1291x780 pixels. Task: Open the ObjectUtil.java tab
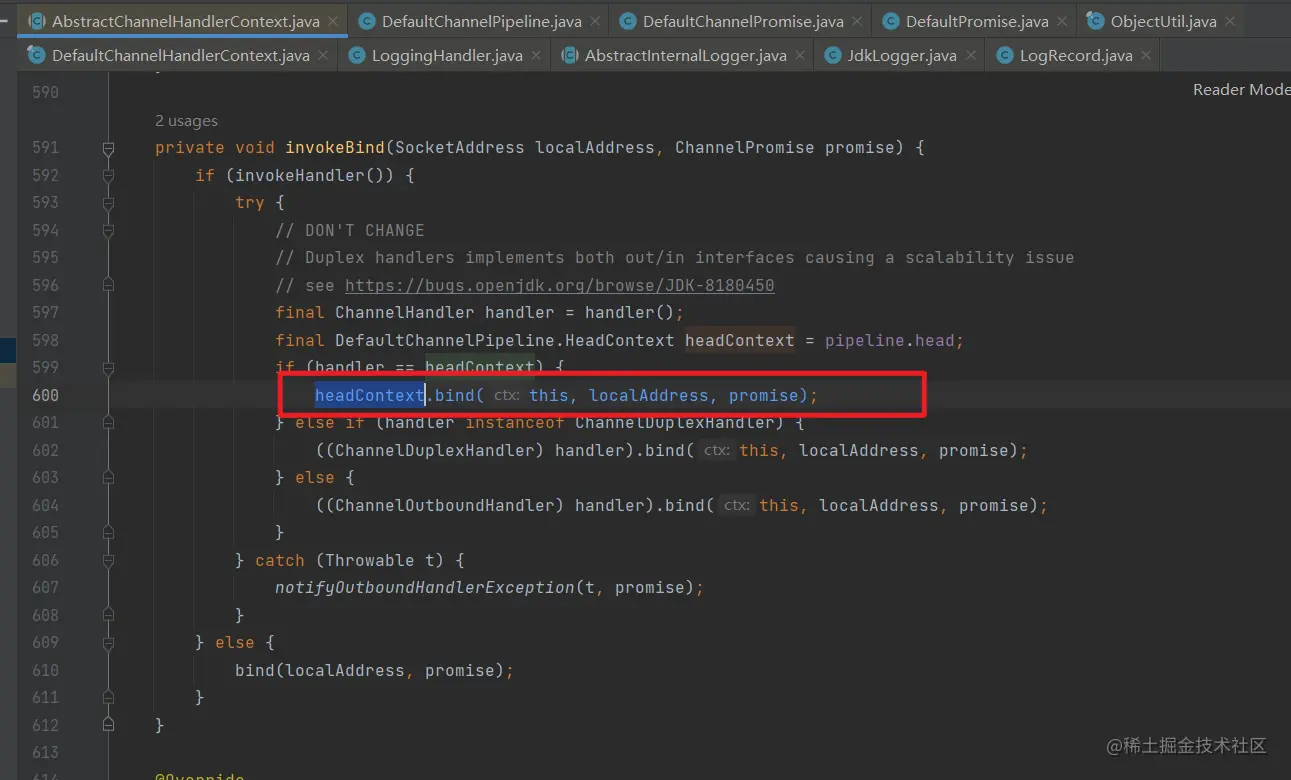tap(1162, 21)
